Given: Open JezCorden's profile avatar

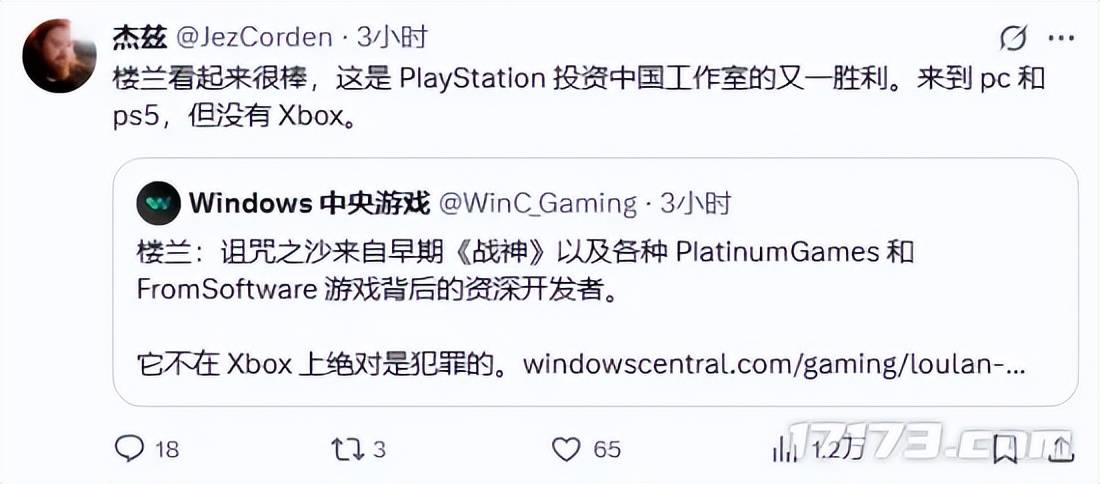Looking at the screenshot, I should pyautogui.click(x=59, y=55).
